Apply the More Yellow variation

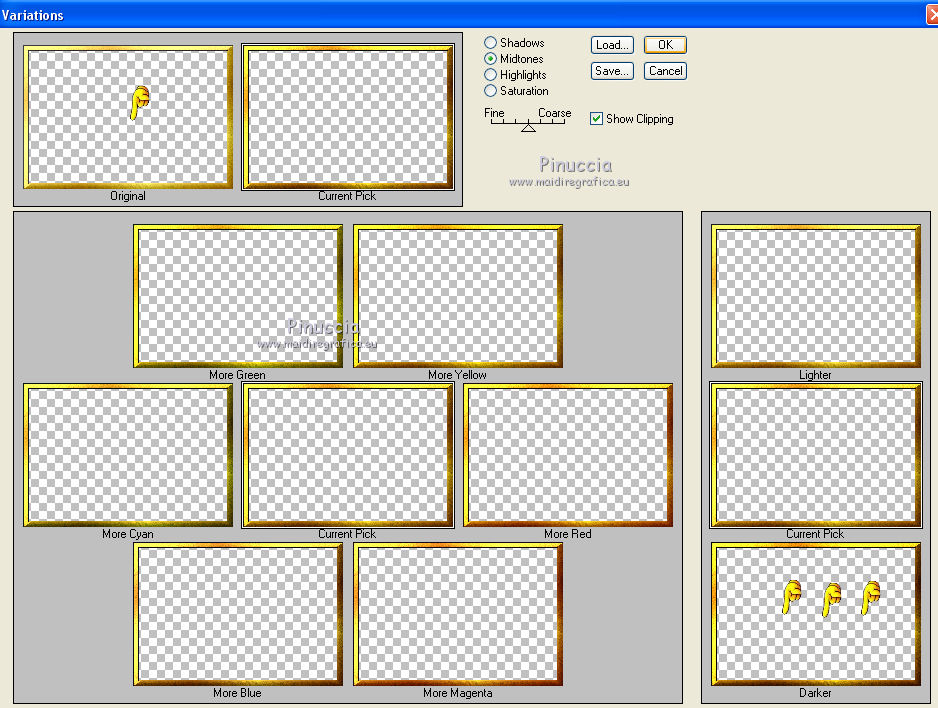[458, 296]
